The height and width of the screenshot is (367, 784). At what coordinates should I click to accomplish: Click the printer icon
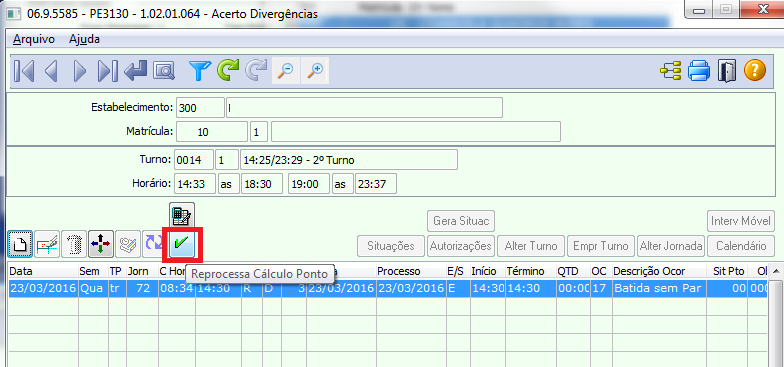pyautogui.click(x=698, y=71)
